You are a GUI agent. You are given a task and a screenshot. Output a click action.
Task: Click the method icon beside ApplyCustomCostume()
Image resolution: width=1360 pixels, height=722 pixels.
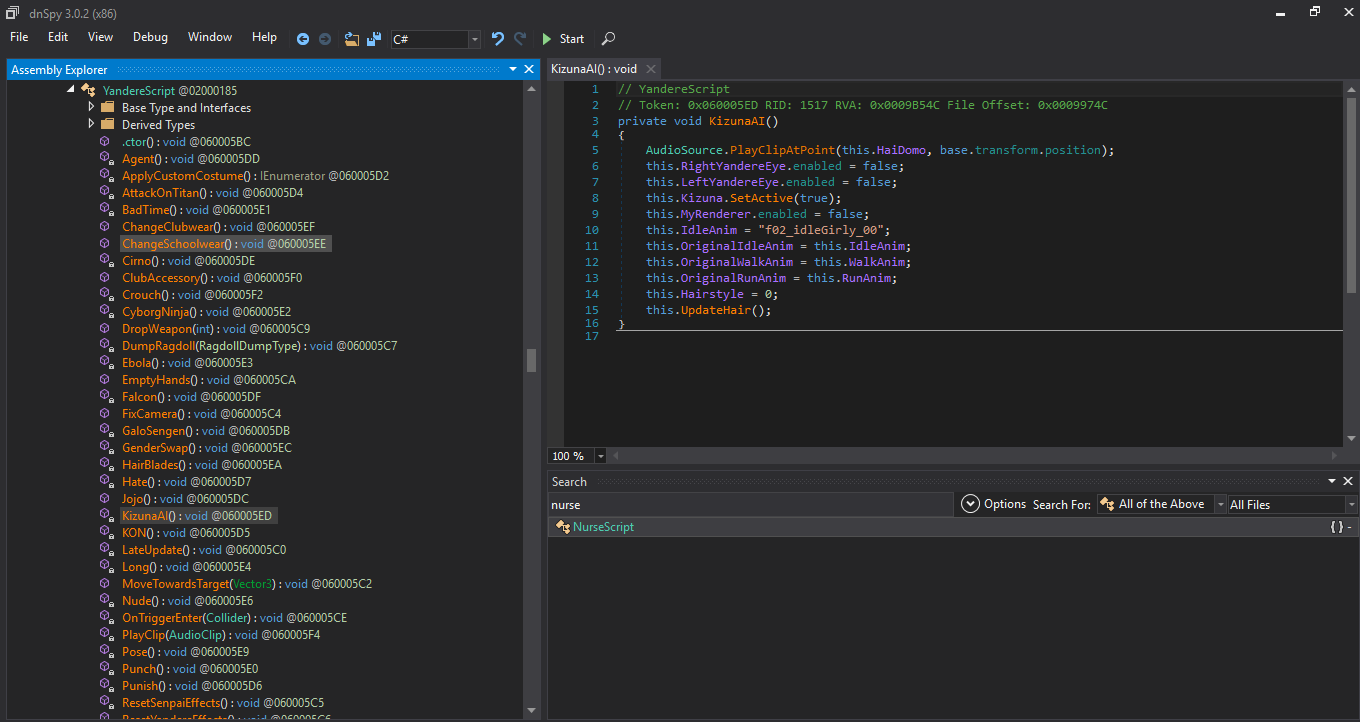(x=105, y=176)
